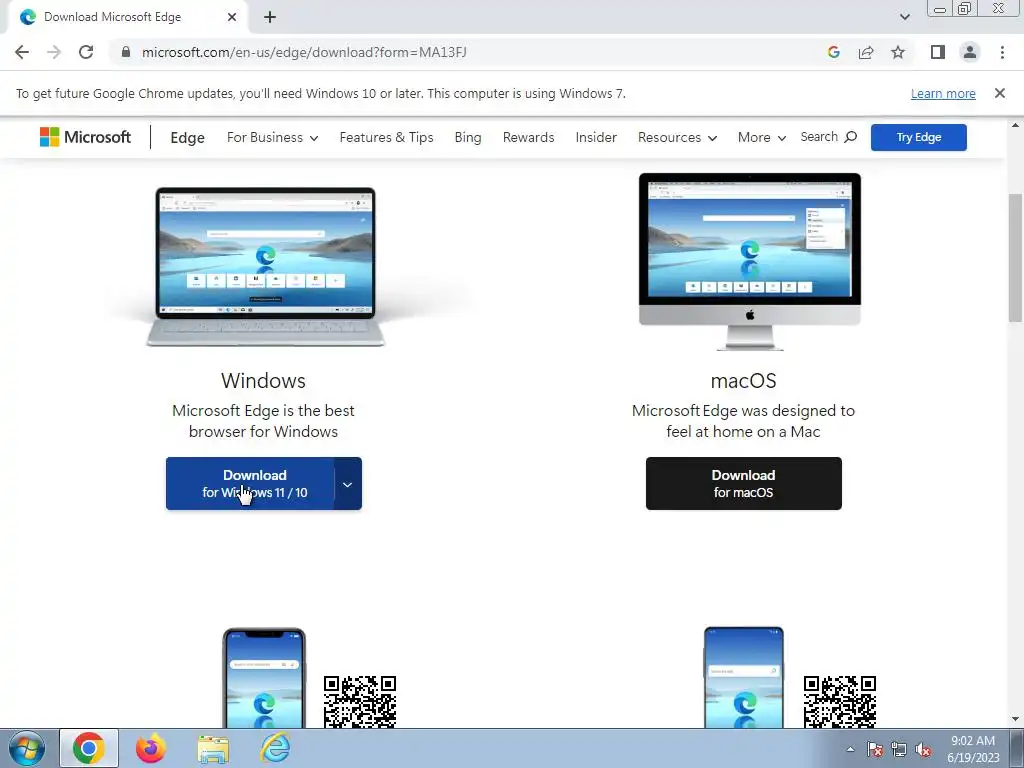Click the address bar URL
The width and height of the screenshot is (1024, 768).
click(304, 52)
